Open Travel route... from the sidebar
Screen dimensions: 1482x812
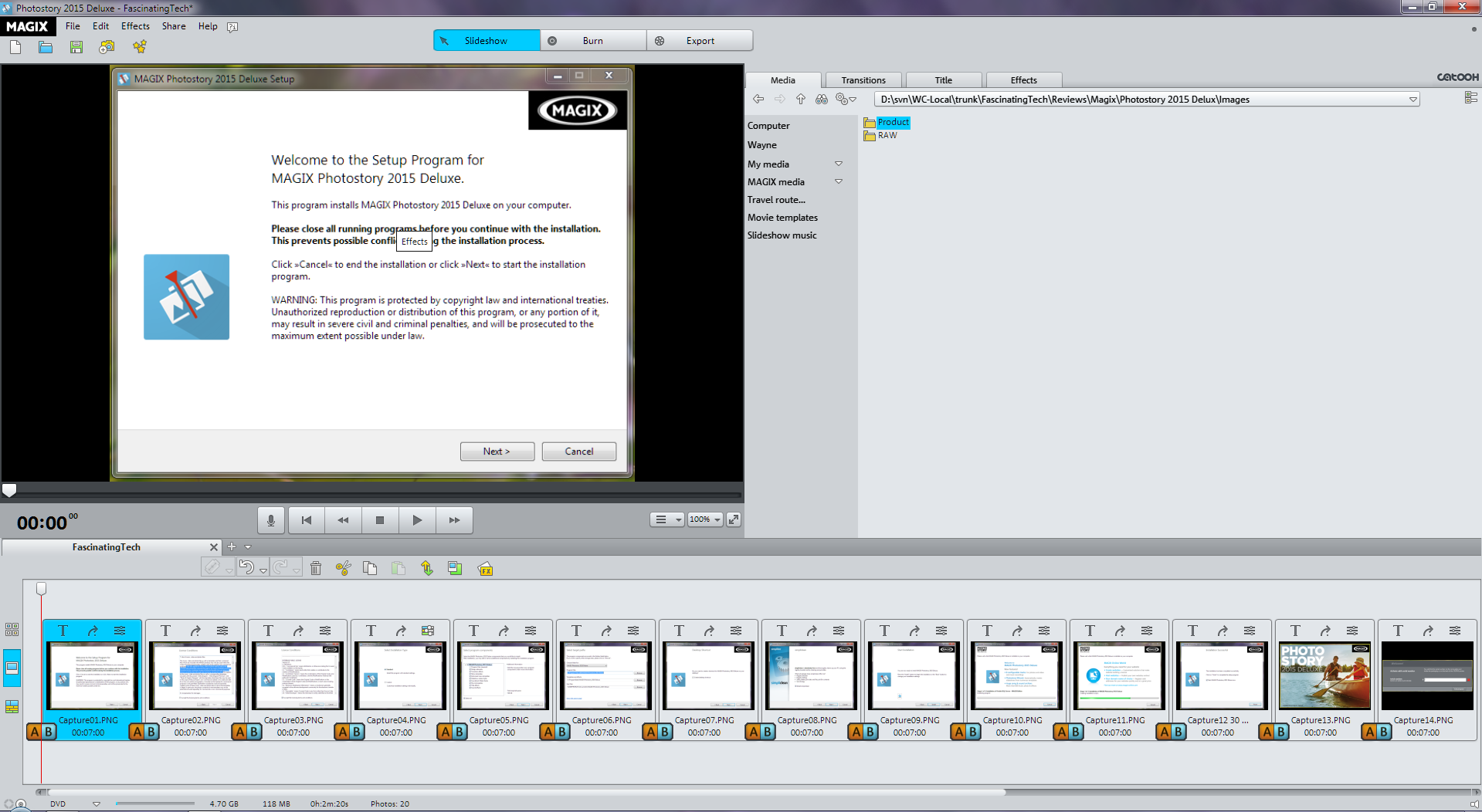(776, 199)
